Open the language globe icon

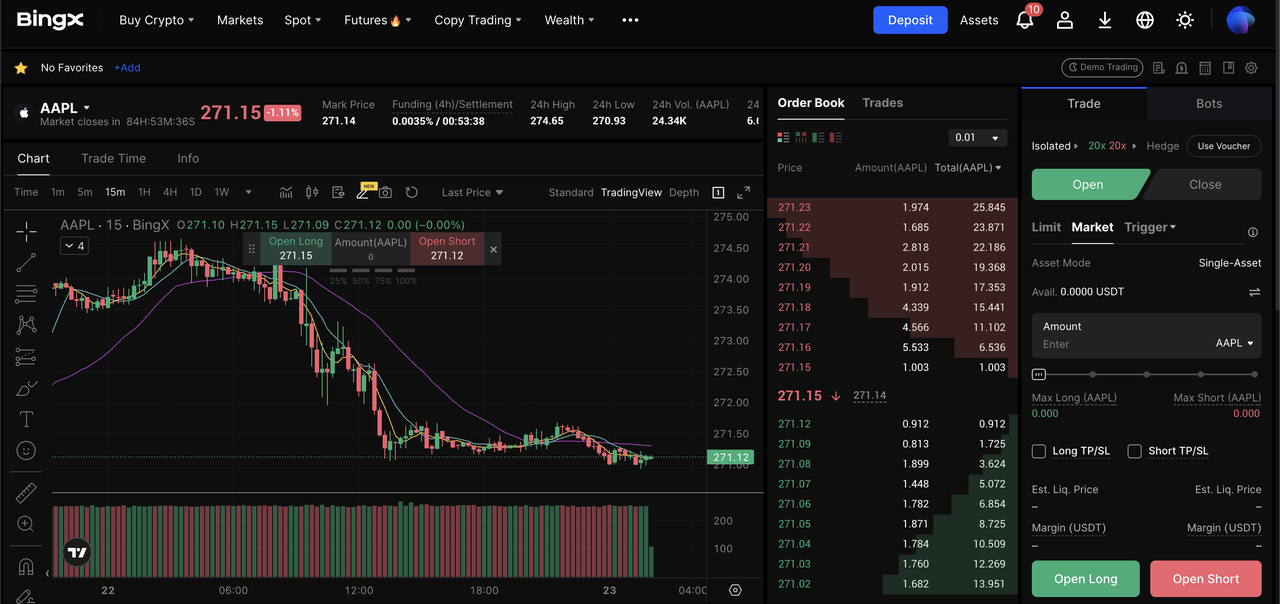[x=1145, y=20]
